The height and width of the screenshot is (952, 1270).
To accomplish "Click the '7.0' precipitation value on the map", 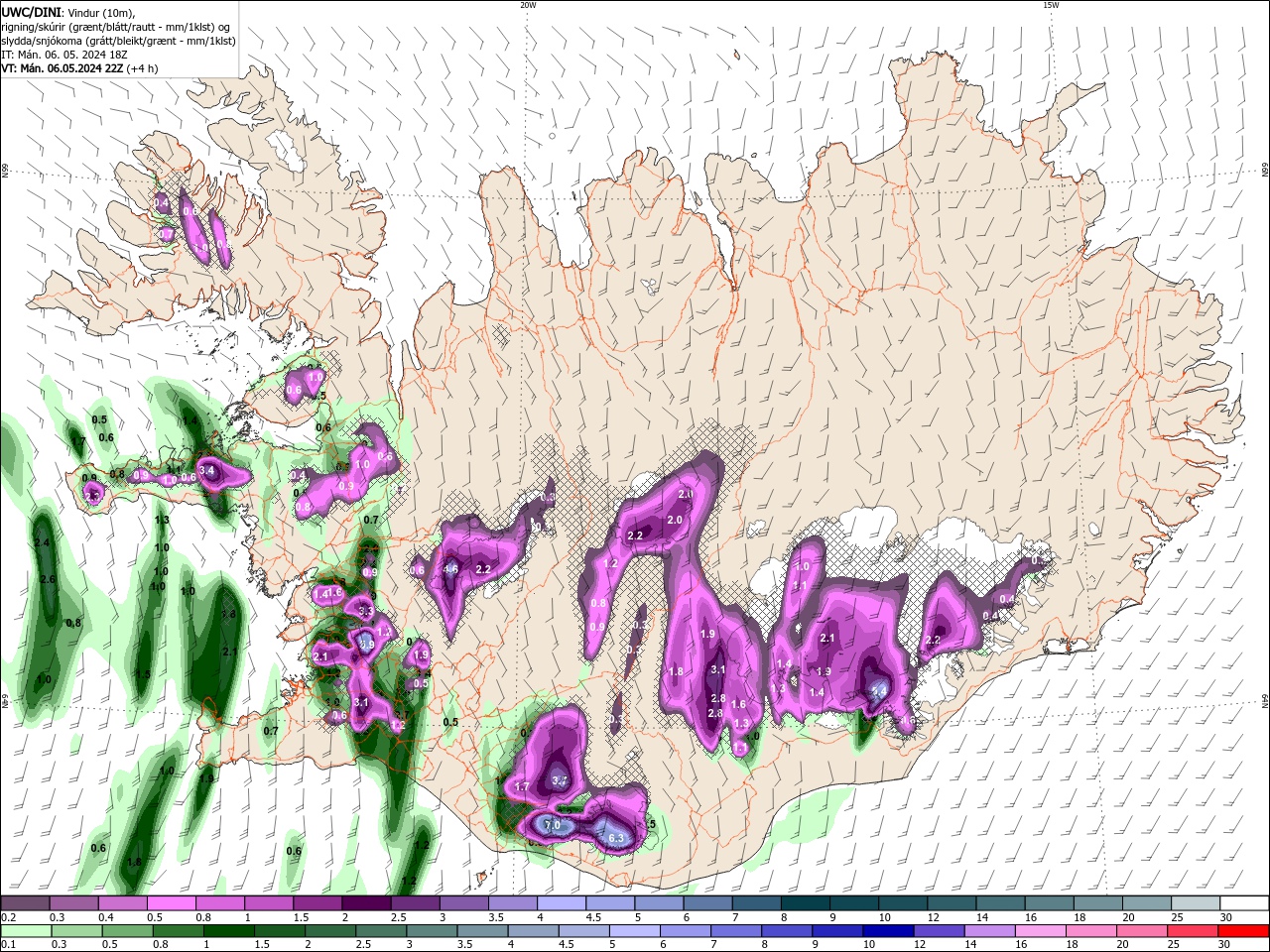I will (x=553, y=825).
